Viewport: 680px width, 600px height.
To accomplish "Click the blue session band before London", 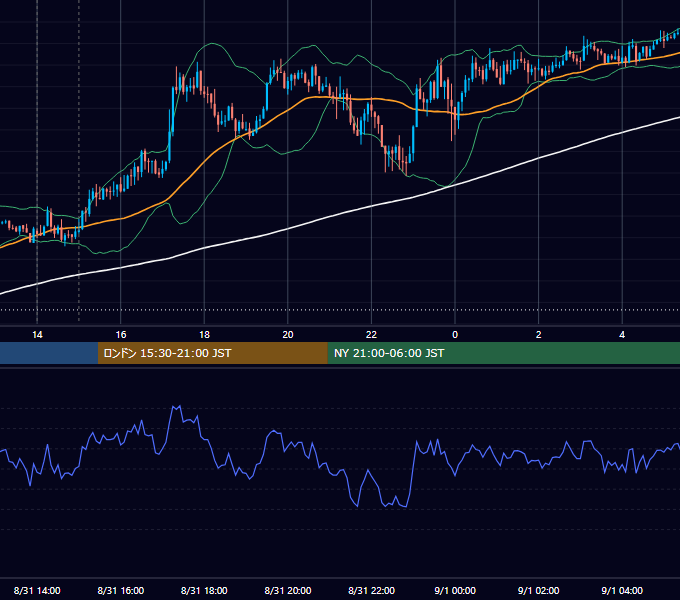I will (49, 353).
